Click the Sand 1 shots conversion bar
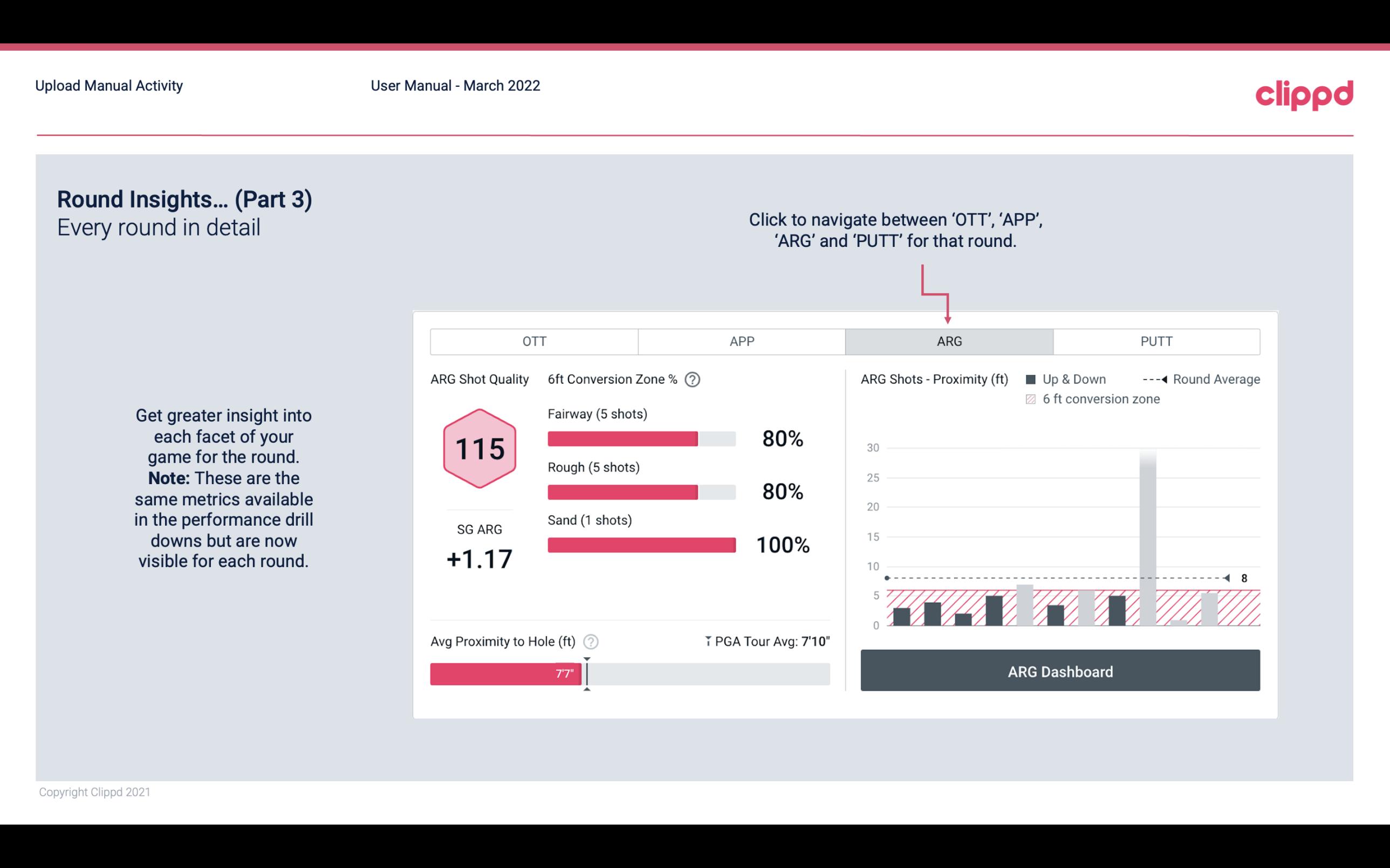1390x868 pixels. [x=640, y=545]
